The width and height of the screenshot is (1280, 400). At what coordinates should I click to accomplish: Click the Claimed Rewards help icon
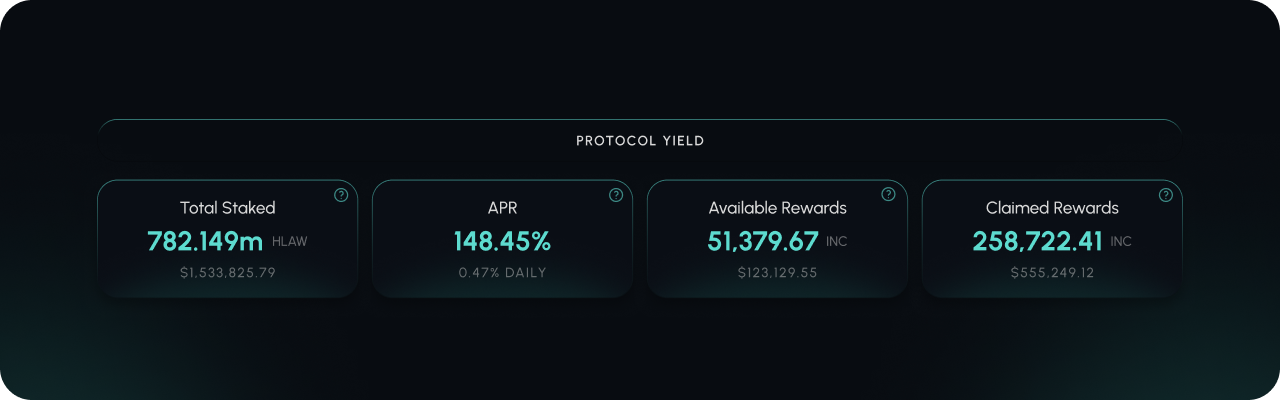(1166, 195)
